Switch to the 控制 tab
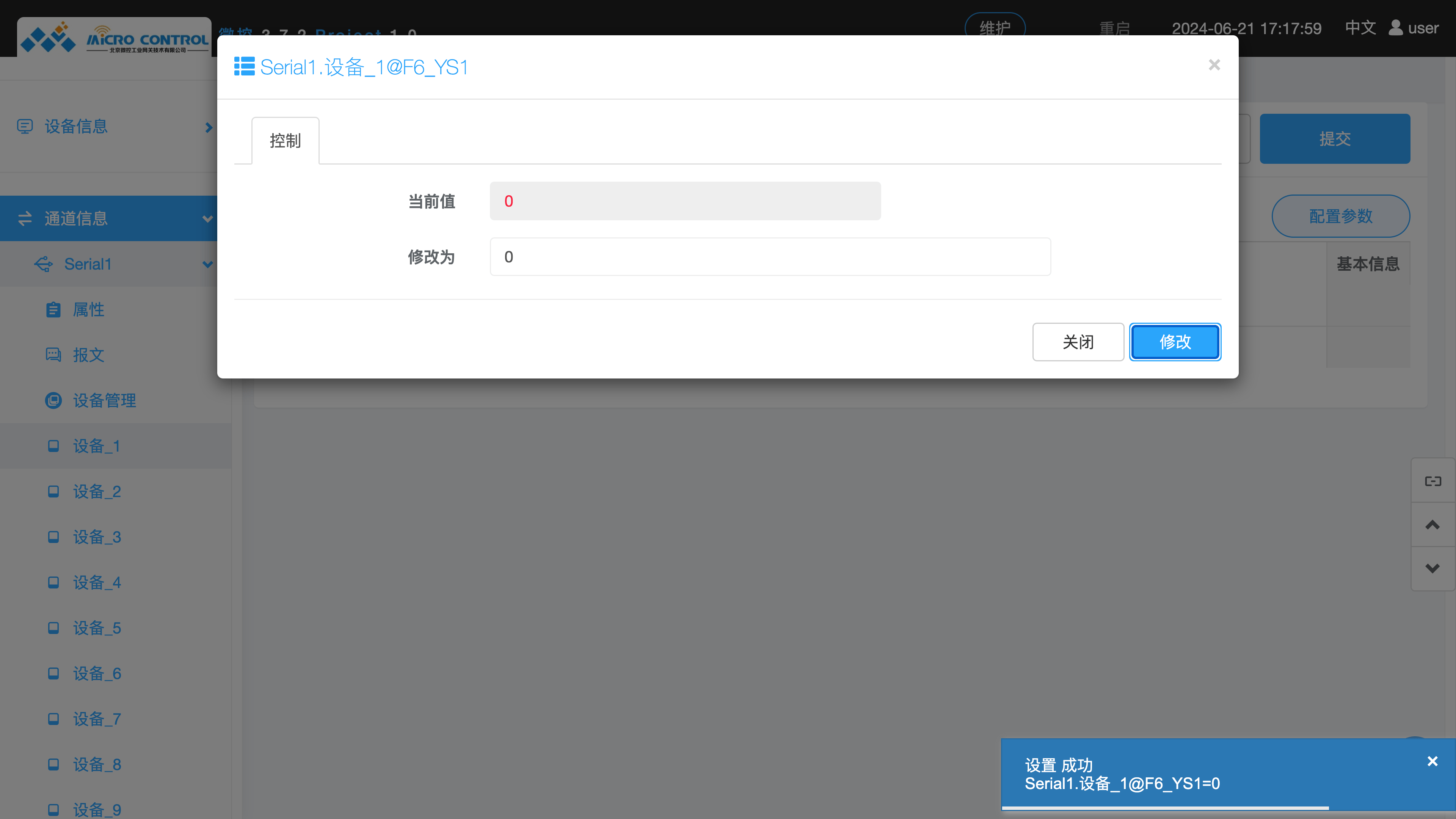The width and height of the screenshot is (1456, 819). (x=286, y=141)
